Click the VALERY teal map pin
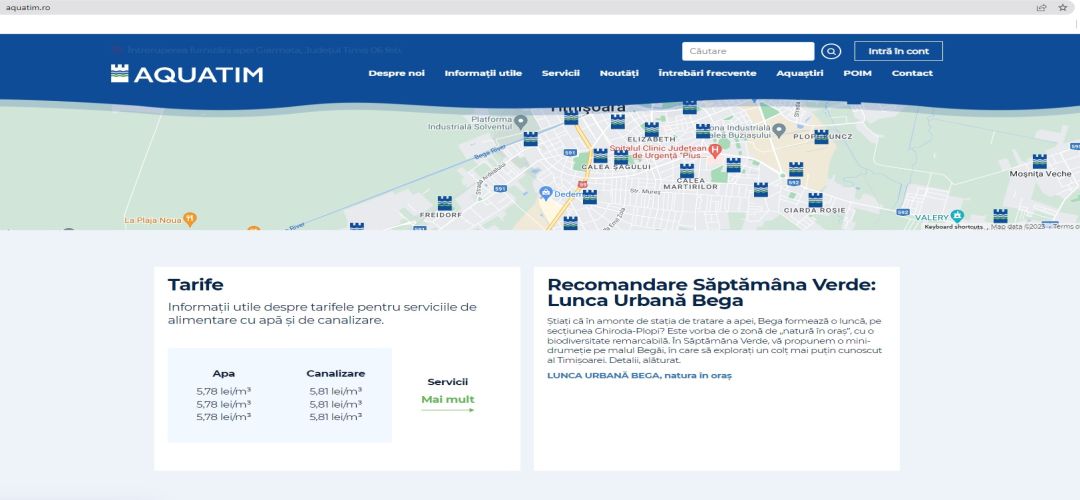 (957, 216)
